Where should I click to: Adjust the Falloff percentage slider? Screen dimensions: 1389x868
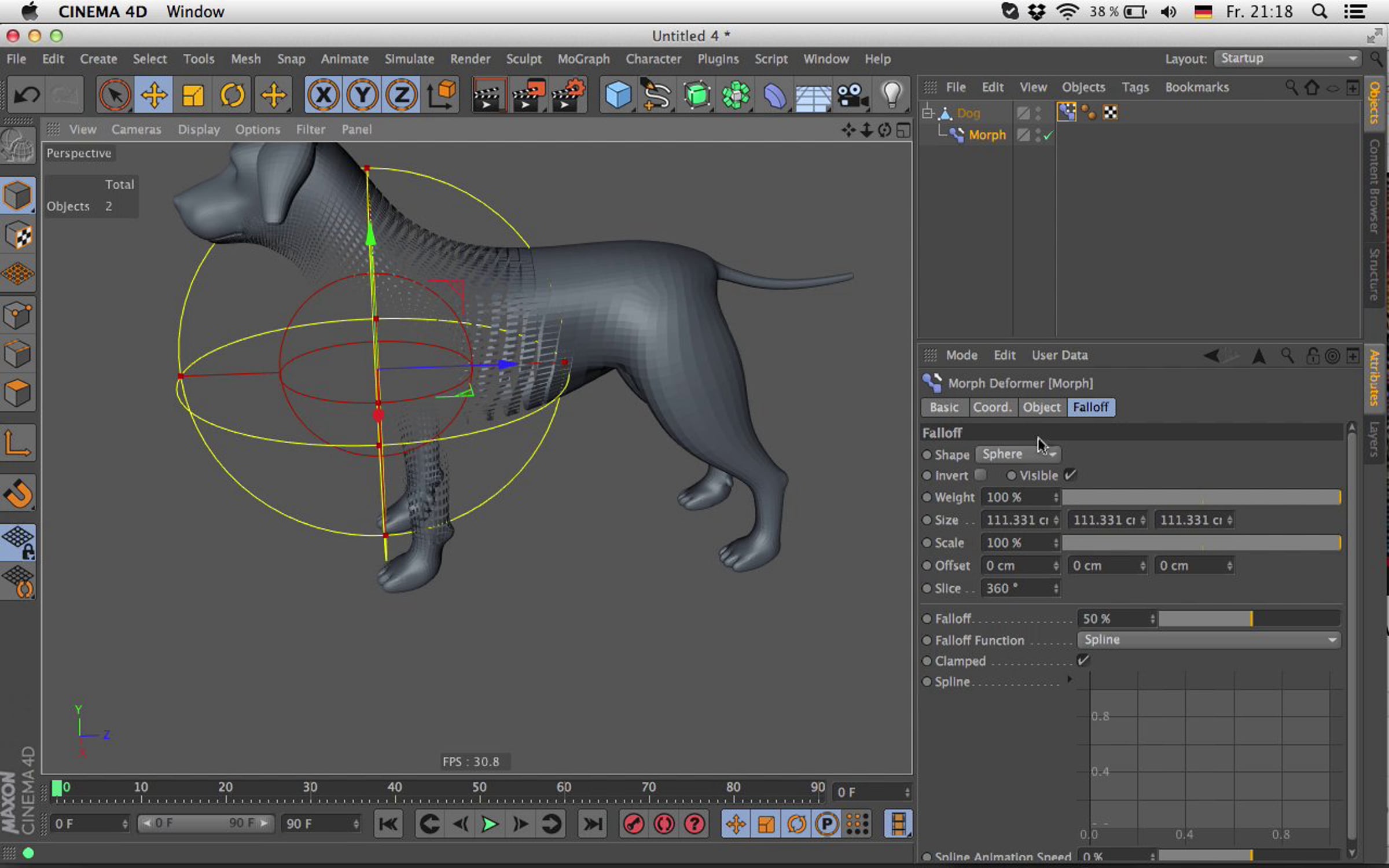point(1249,619)
